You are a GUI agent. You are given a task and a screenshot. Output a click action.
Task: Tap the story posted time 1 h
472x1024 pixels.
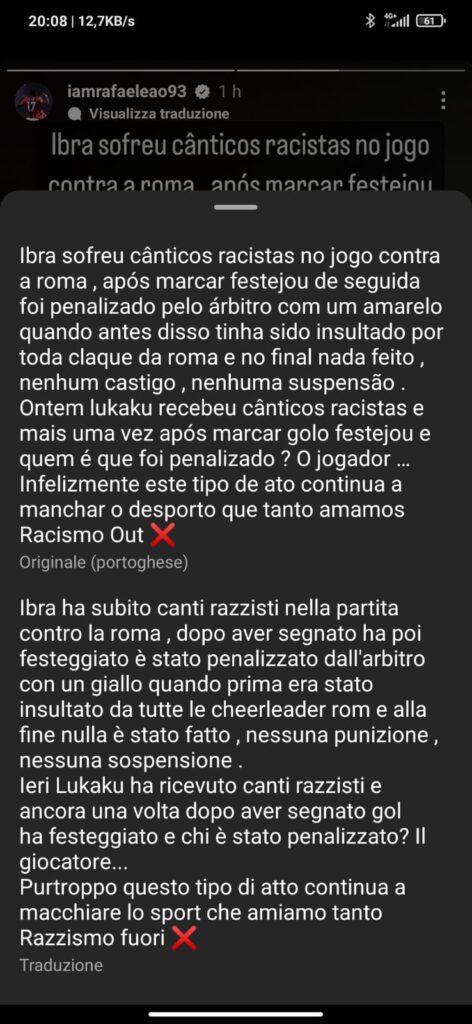click(x=230, y=92)
